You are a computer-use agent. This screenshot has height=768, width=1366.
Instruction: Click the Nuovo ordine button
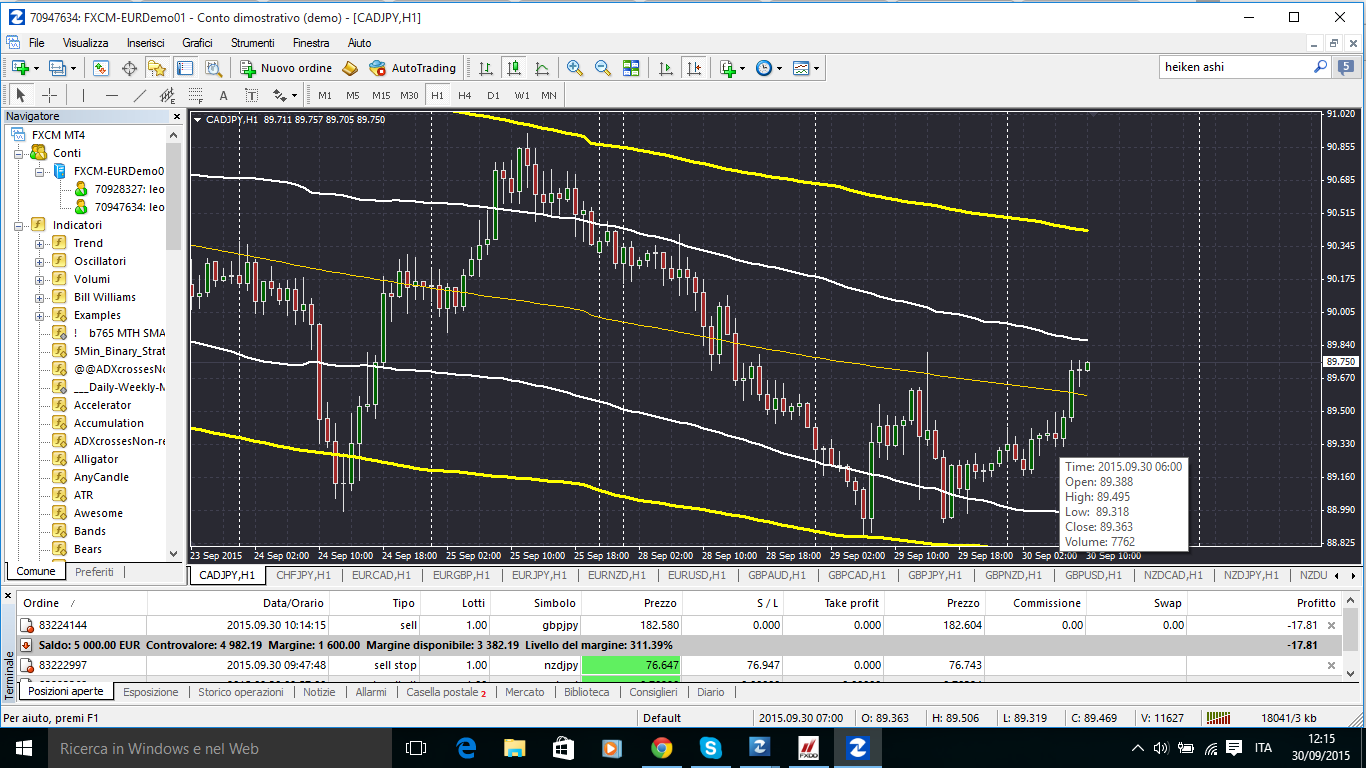tap(286, 68)
